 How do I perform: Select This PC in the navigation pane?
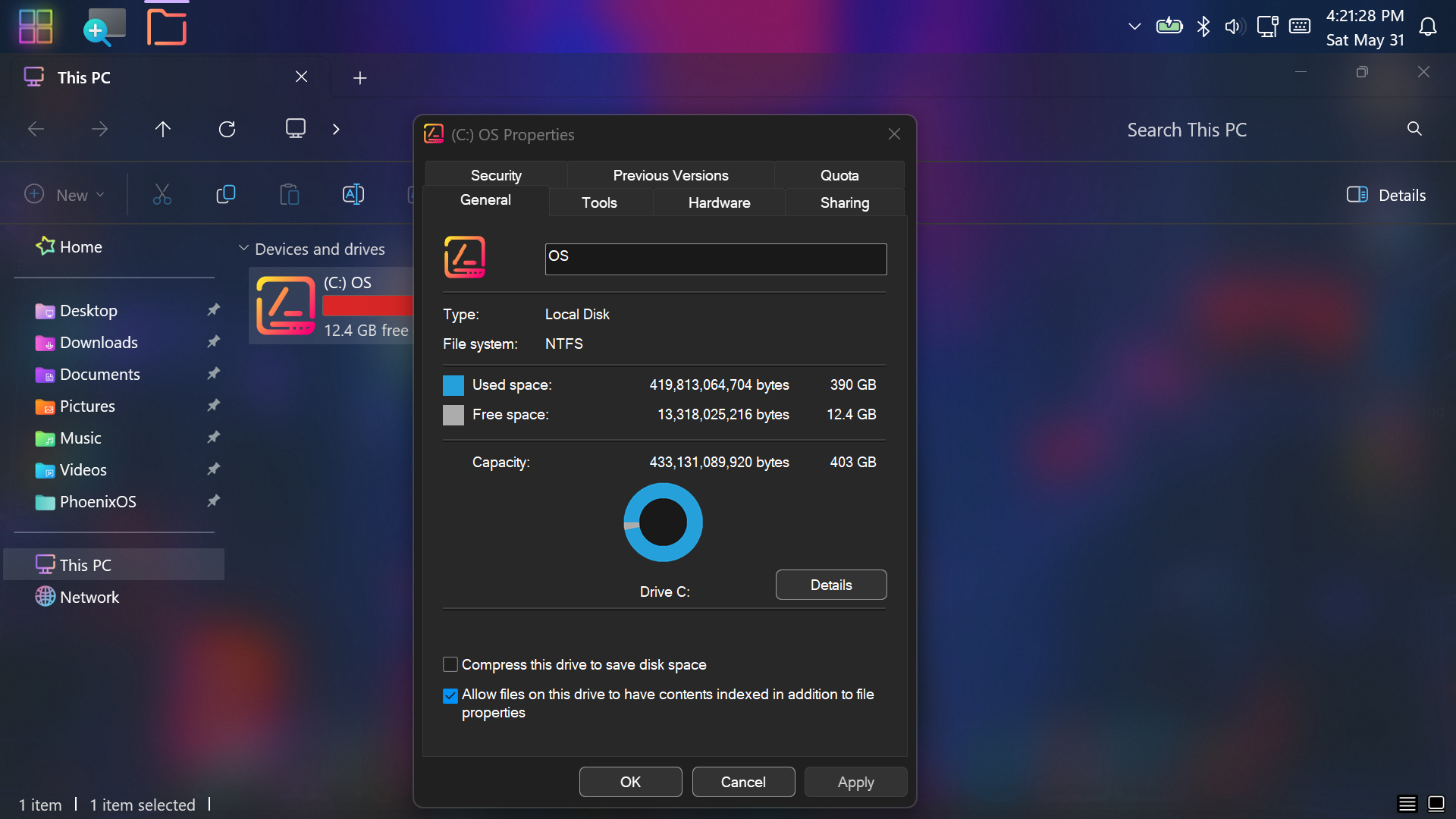114,565
